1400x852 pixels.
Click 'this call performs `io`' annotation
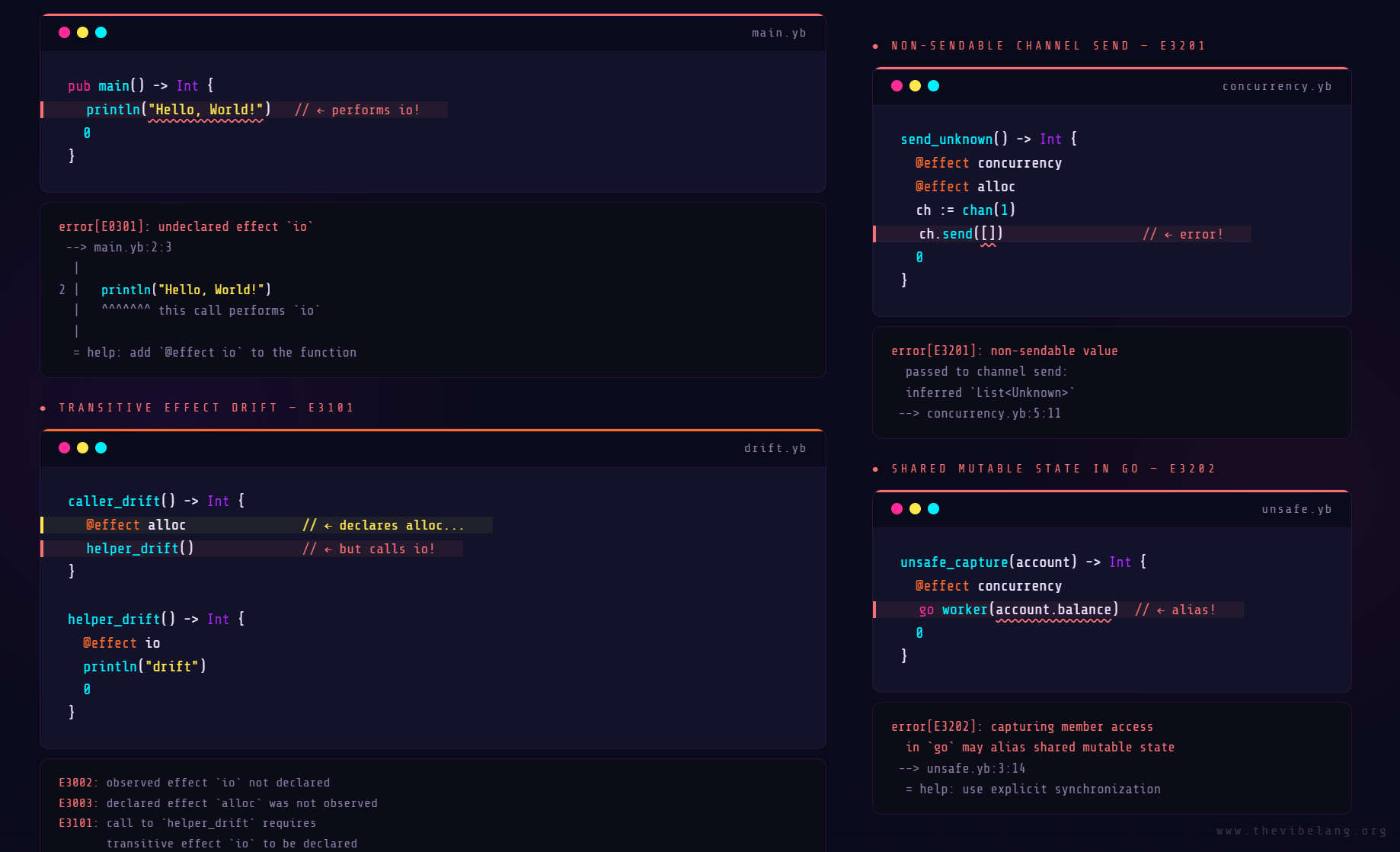click(x=239, y=310)
